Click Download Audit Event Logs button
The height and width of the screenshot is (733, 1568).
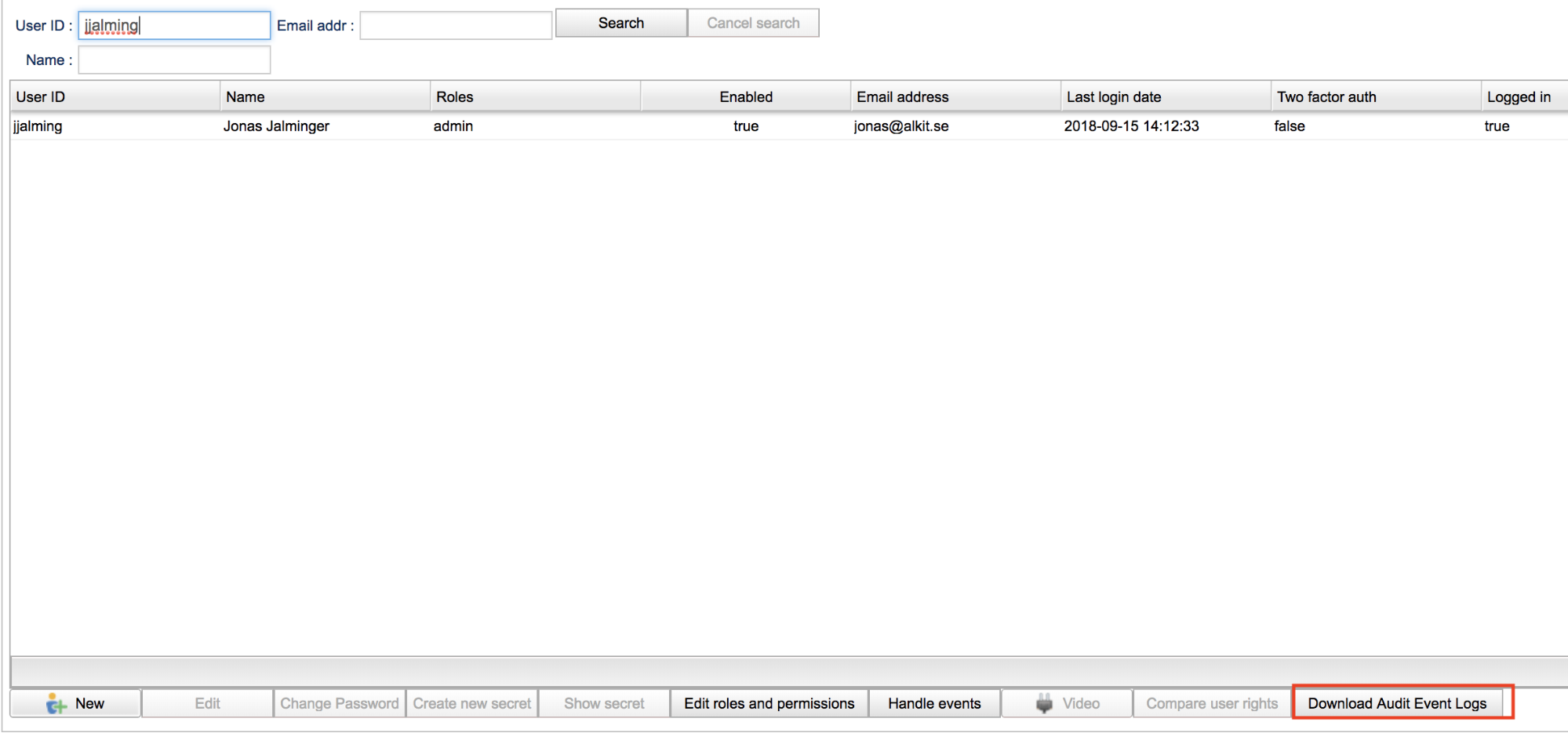pyautogui.click(x=1397, y=703)
